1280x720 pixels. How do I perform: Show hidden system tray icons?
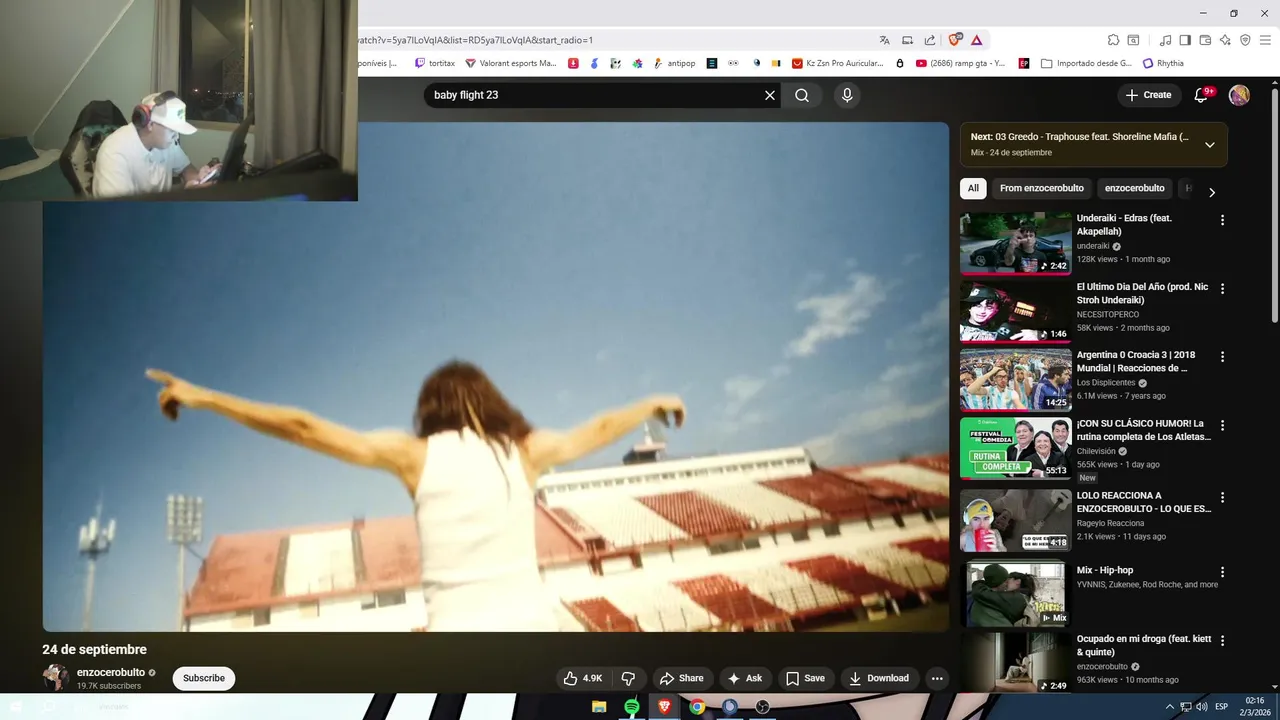click(x=1170, y=707)
